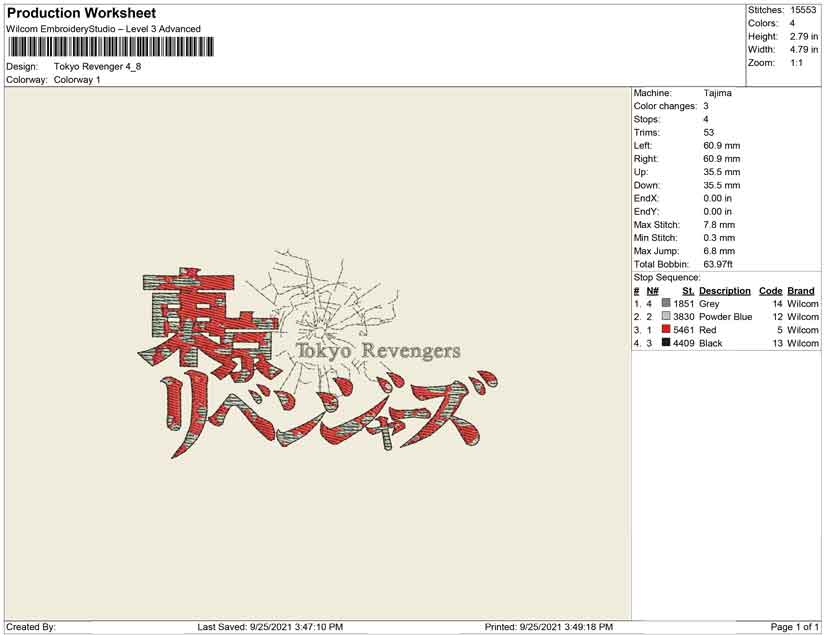Click stitch count '1851' in the Grey row
Viewport: 825px width, 635px height.
point(683,304)
